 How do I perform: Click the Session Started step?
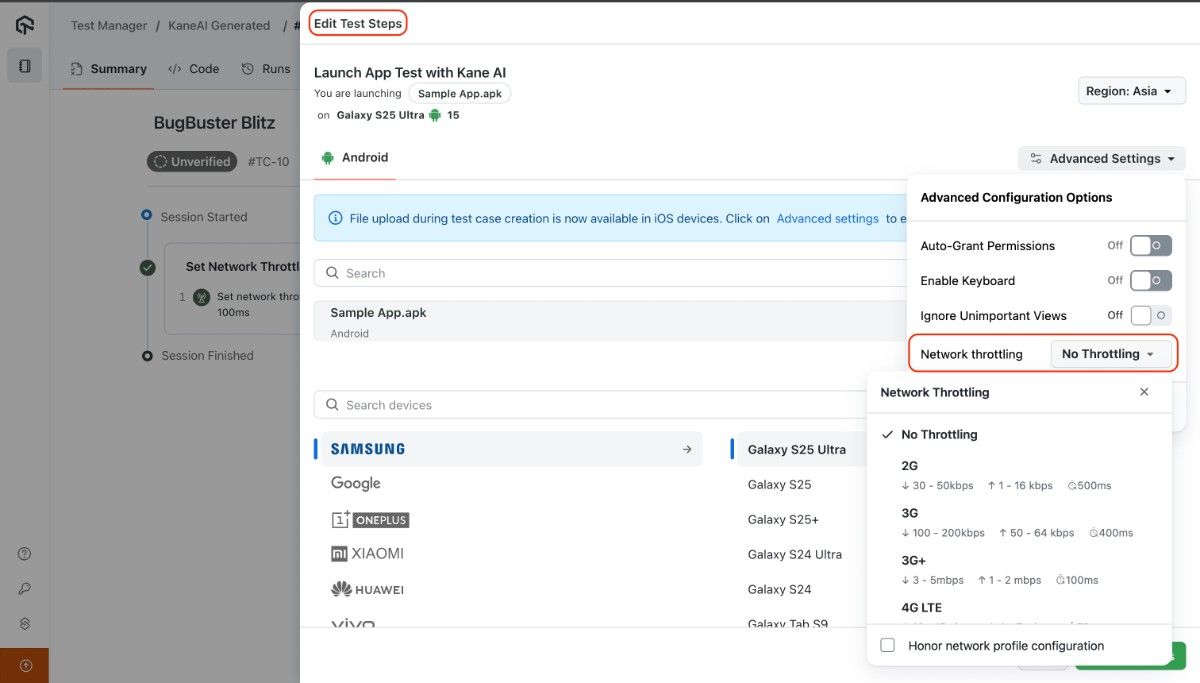[x=204, y=217]
